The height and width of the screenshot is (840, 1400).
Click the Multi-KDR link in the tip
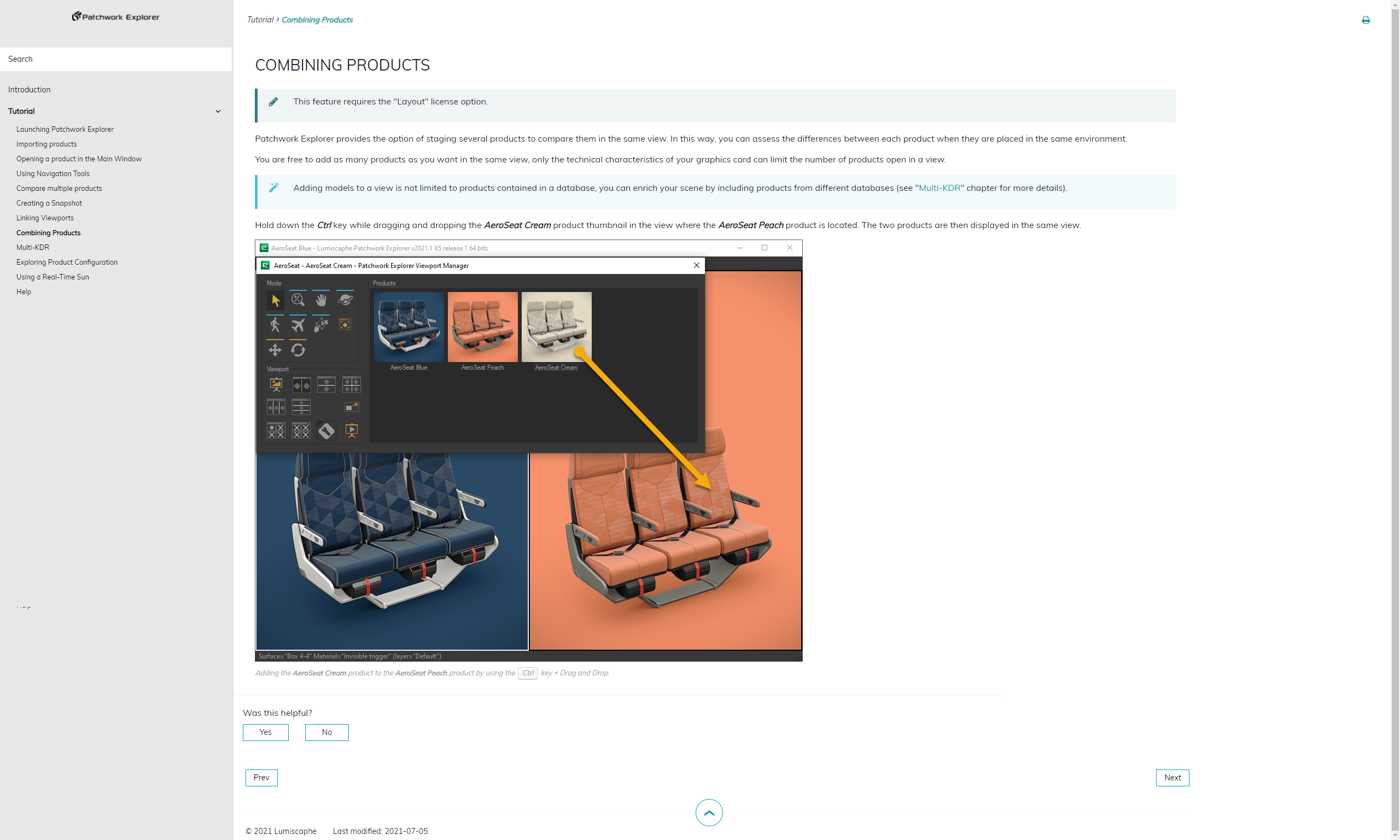939,188
